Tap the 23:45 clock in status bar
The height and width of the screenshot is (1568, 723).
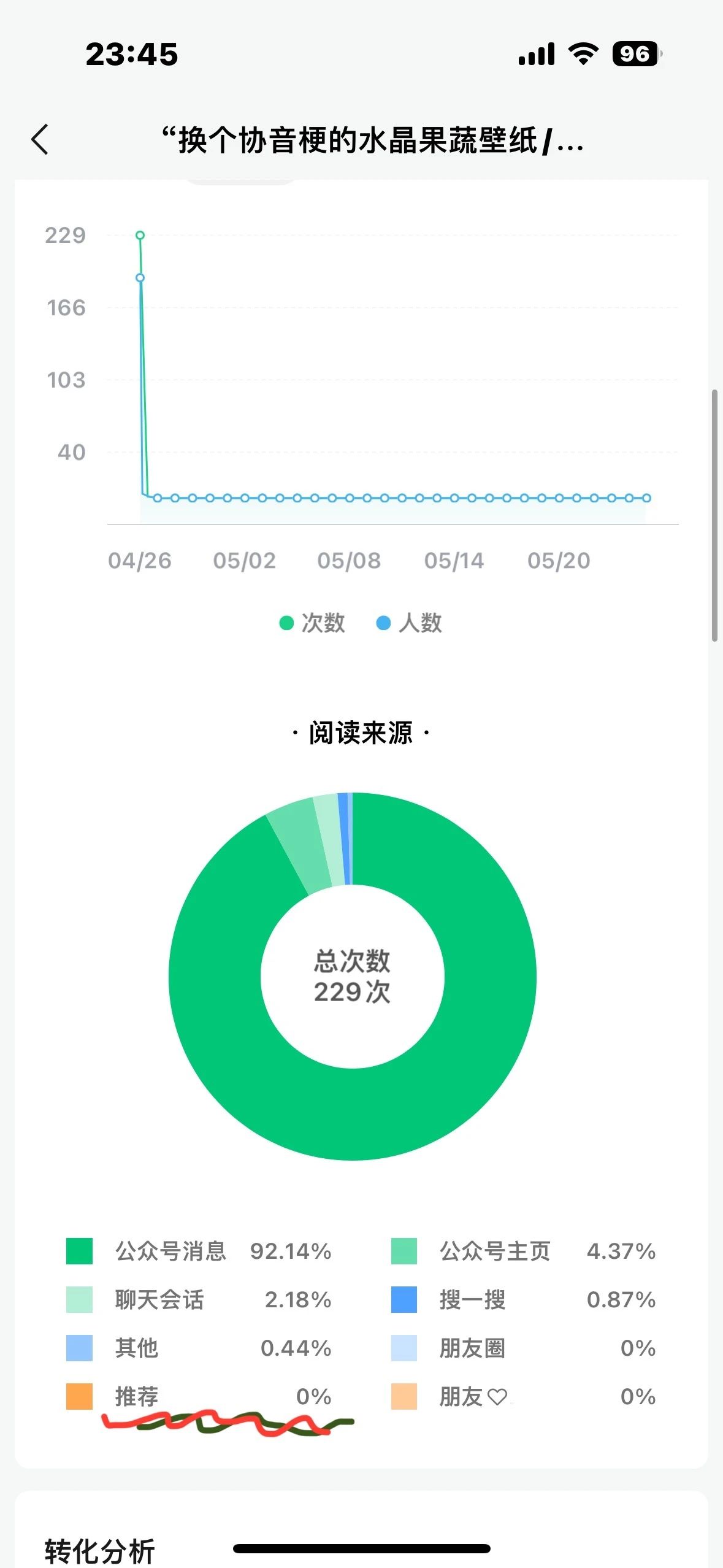tap(132, 54)
